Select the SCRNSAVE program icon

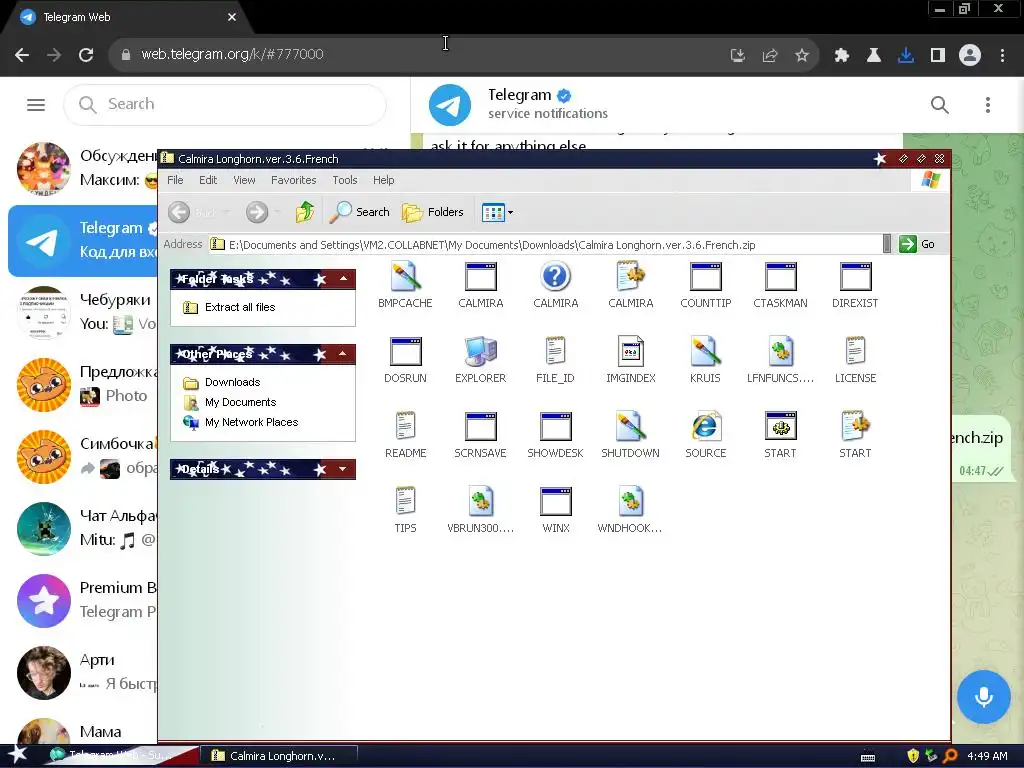[480, 427]
